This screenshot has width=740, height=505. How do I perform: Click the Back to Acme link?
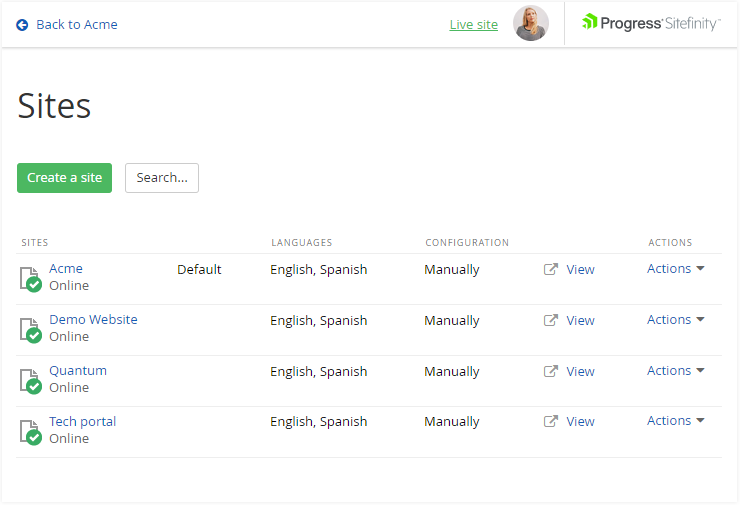(76, 25)
